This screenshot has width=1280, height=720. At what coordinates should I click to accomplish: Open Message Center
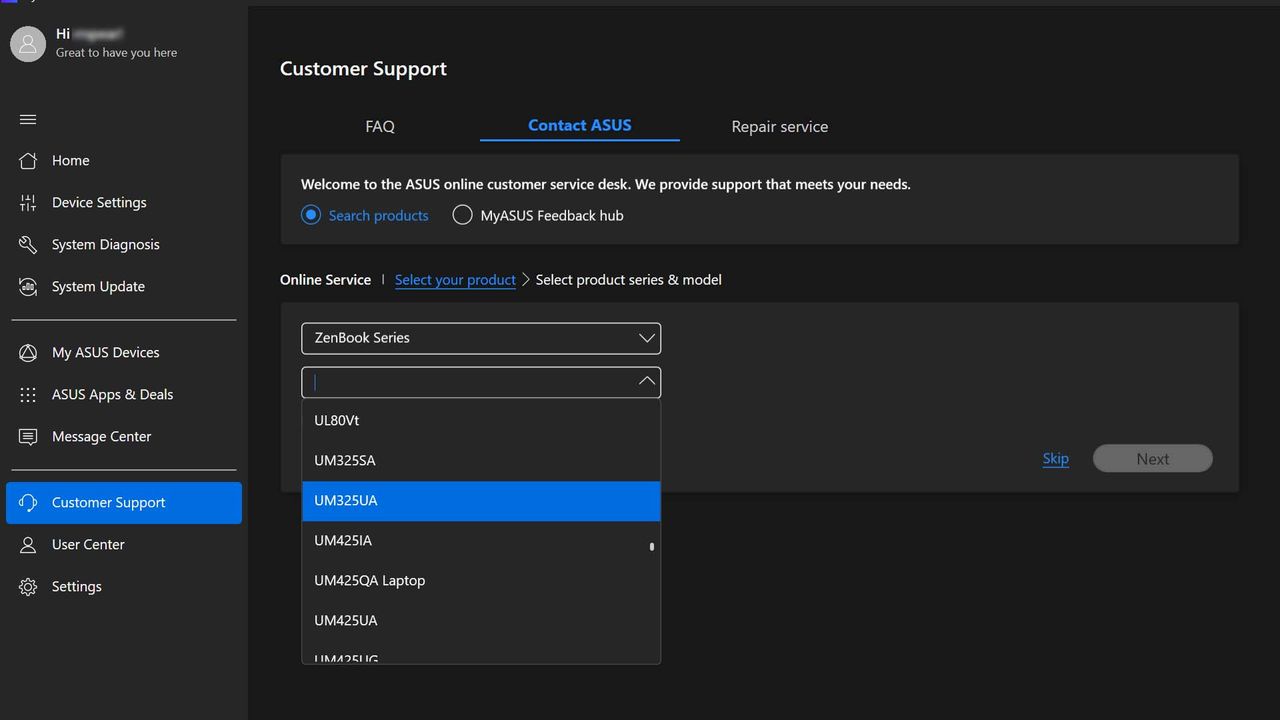(x=123, y=437)
